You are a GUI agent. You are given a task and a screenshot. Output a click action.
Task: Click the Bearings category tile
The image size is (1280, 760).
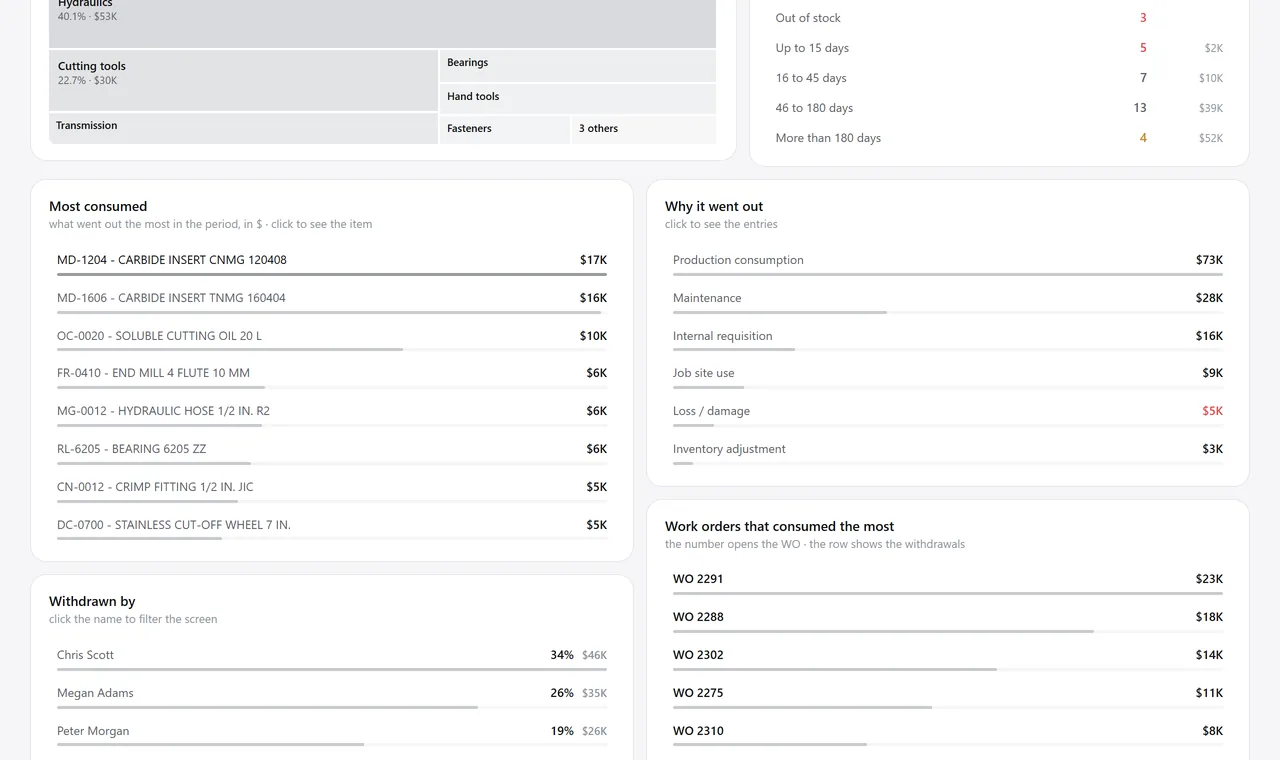[578, 66]
